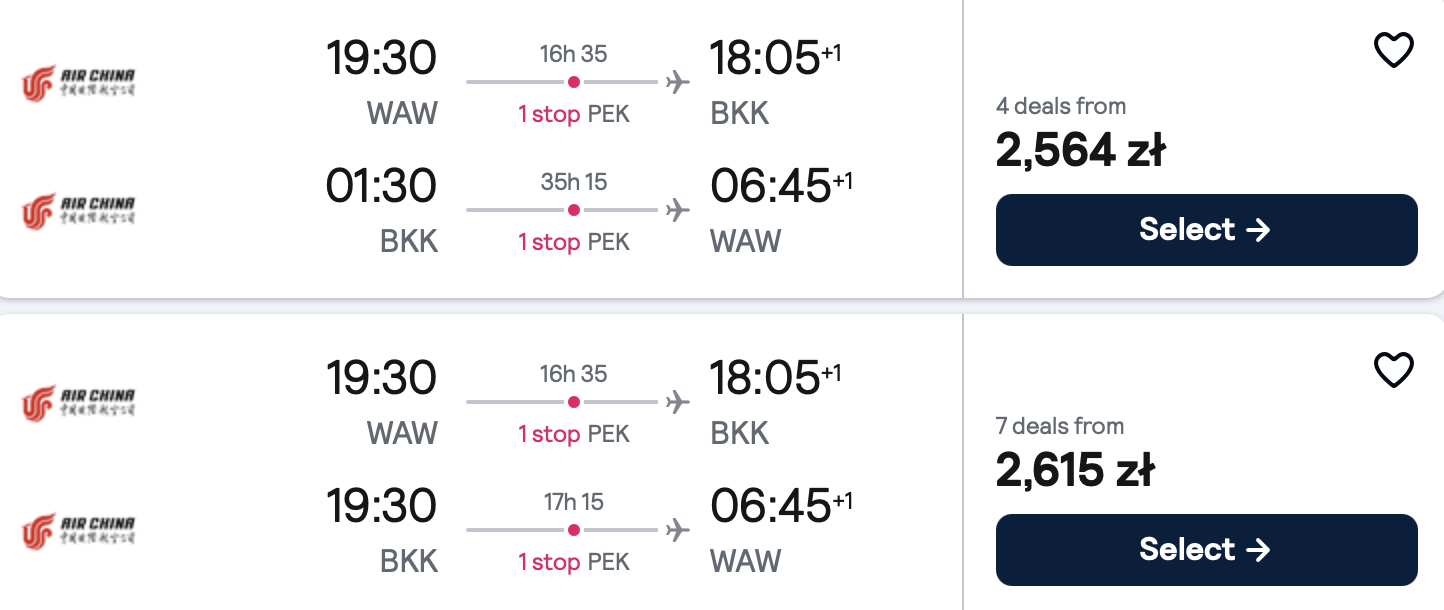Click Air China logo on 19:30 BKK return flight

pos(78,531)
